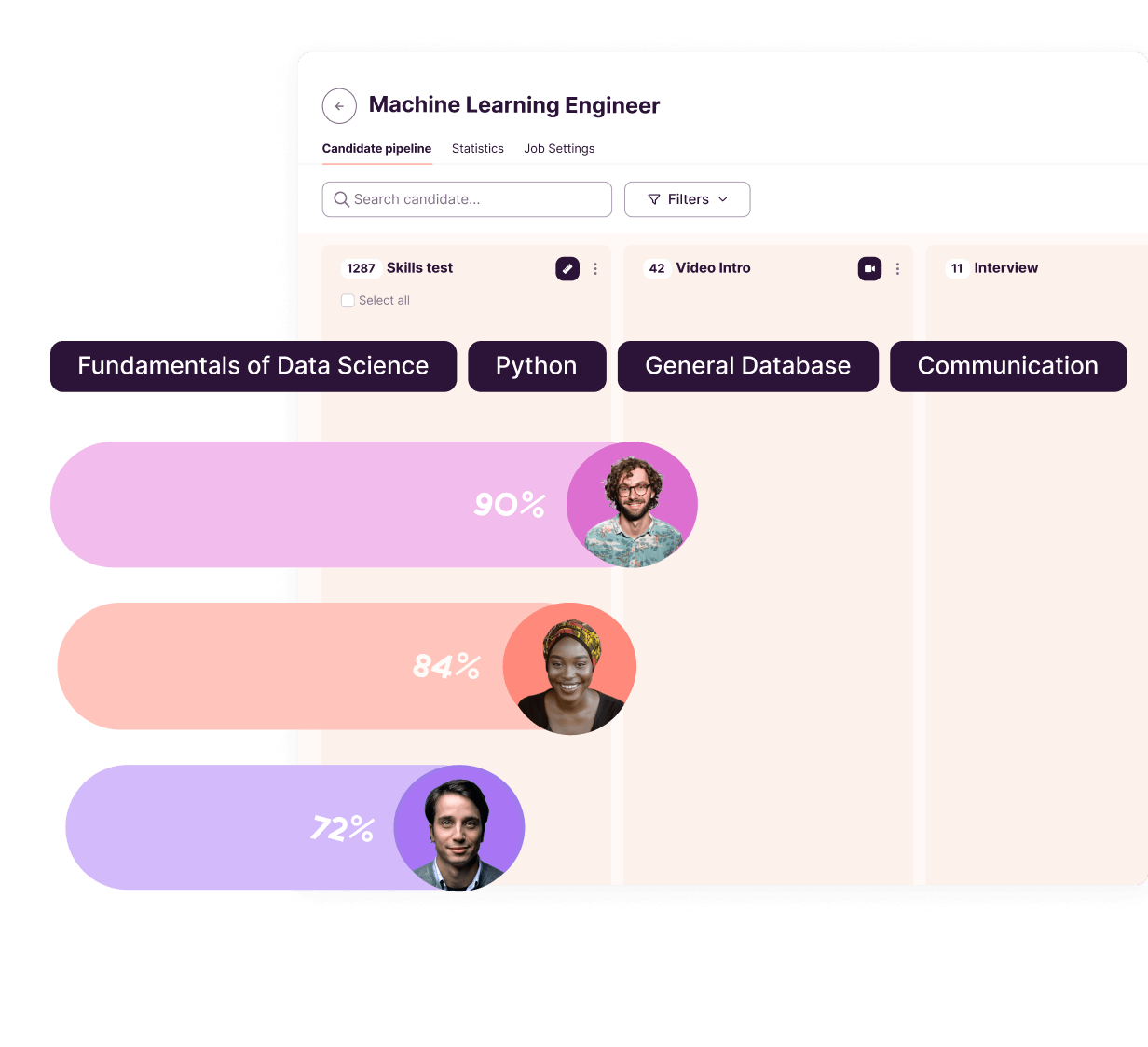Open the Job Settings tab
1148x1047 pixels.
pos(559,148)
